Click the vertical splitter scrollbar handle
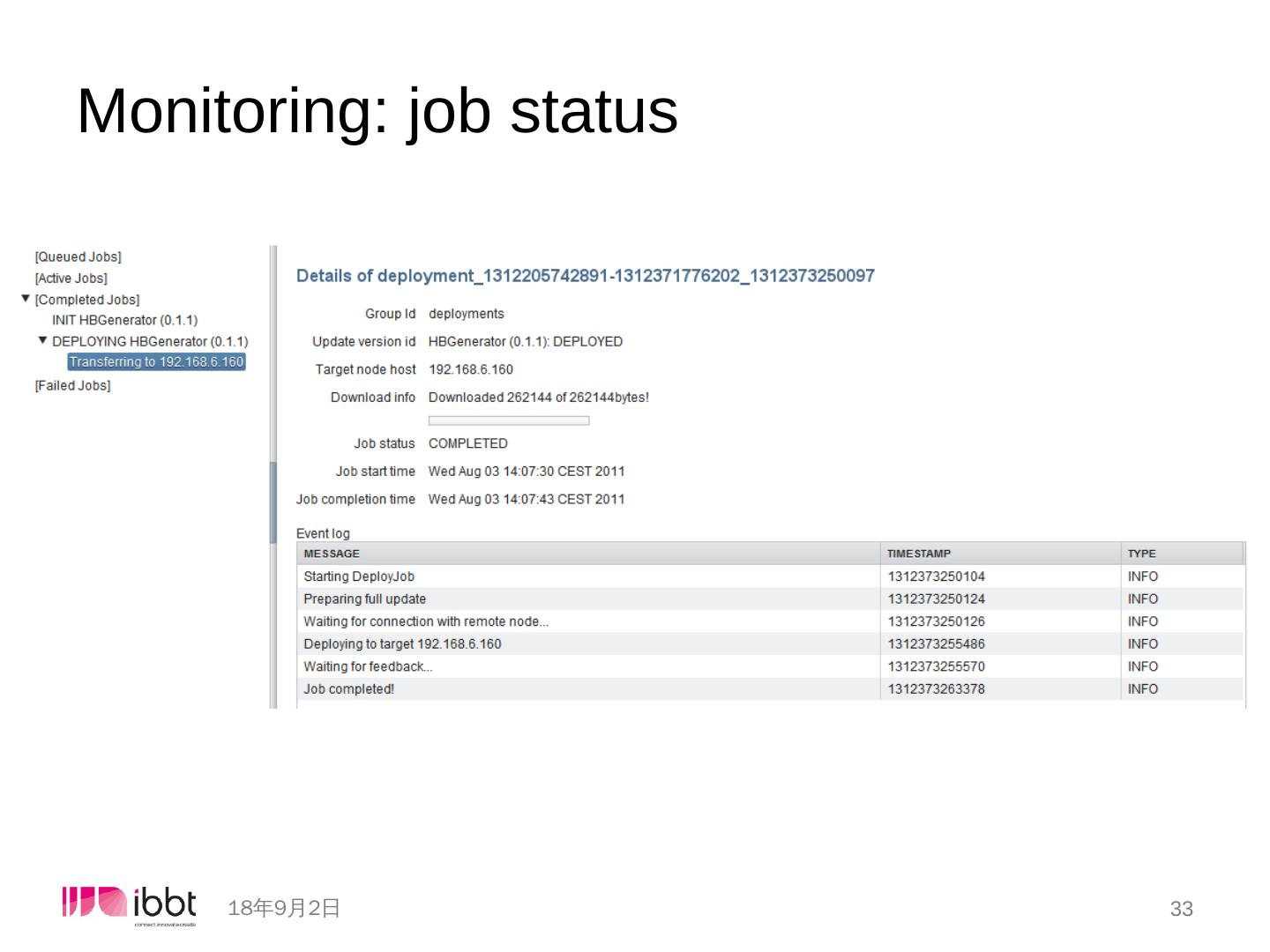 coord(273,502)
